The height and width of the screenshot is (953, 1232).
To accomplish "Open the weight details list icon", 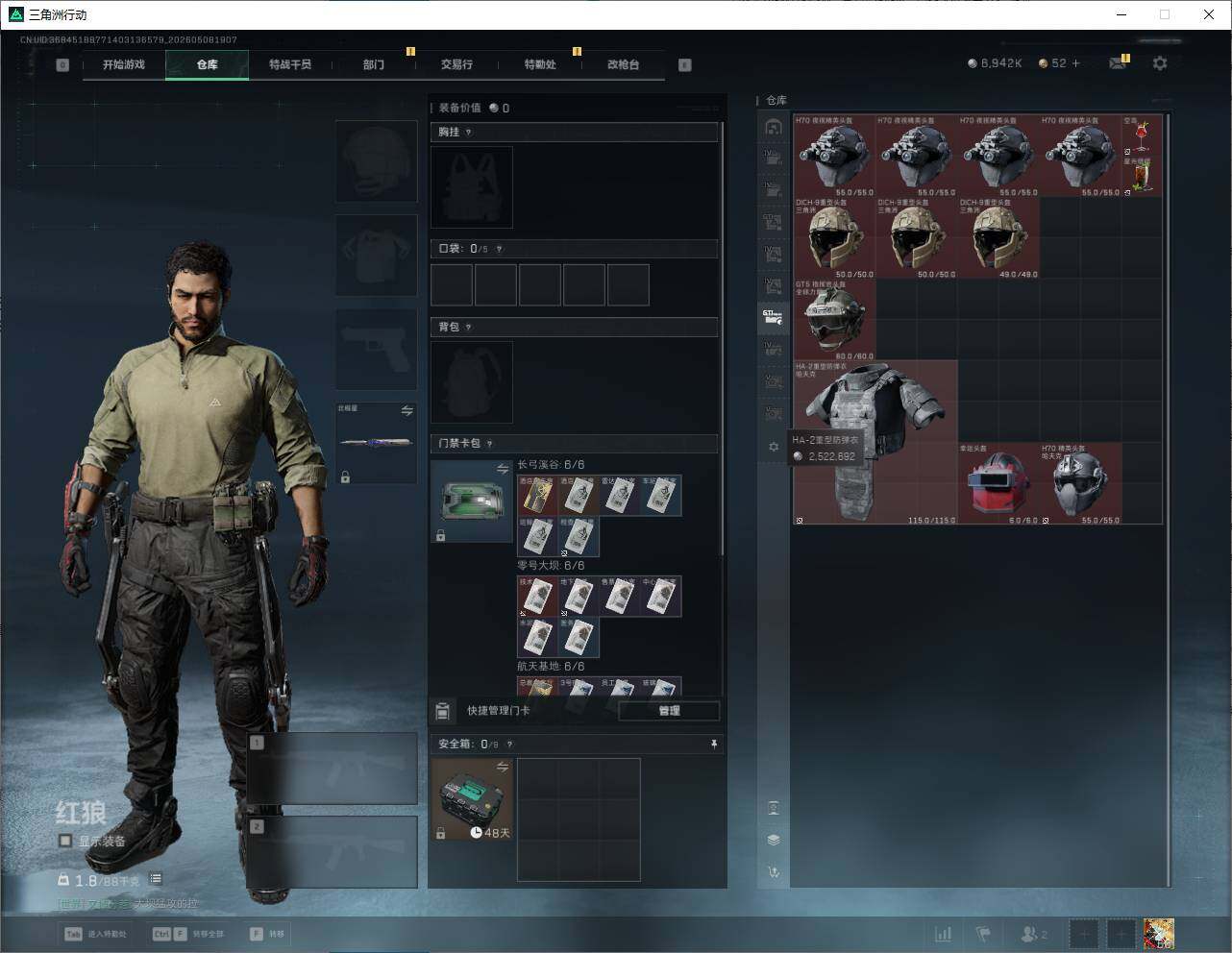I will tap(156, 879).
